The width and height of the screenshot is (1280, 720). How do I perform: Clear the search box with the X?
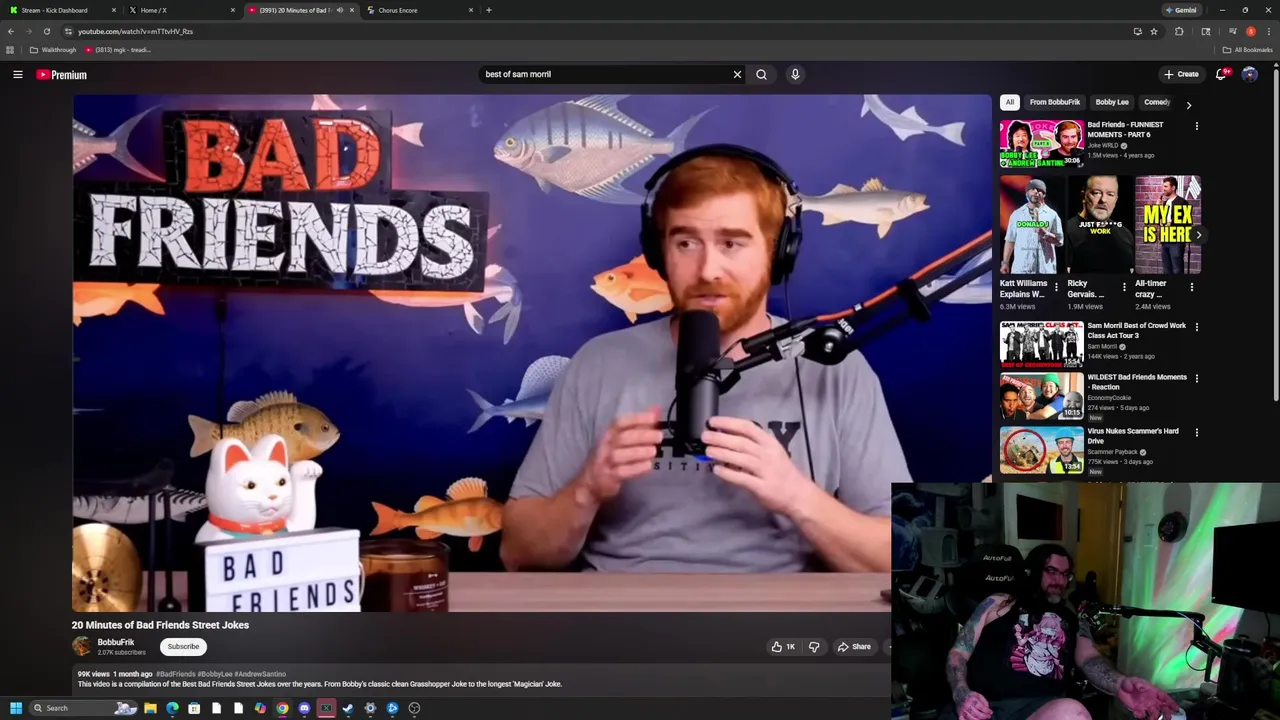click(737, 74)
